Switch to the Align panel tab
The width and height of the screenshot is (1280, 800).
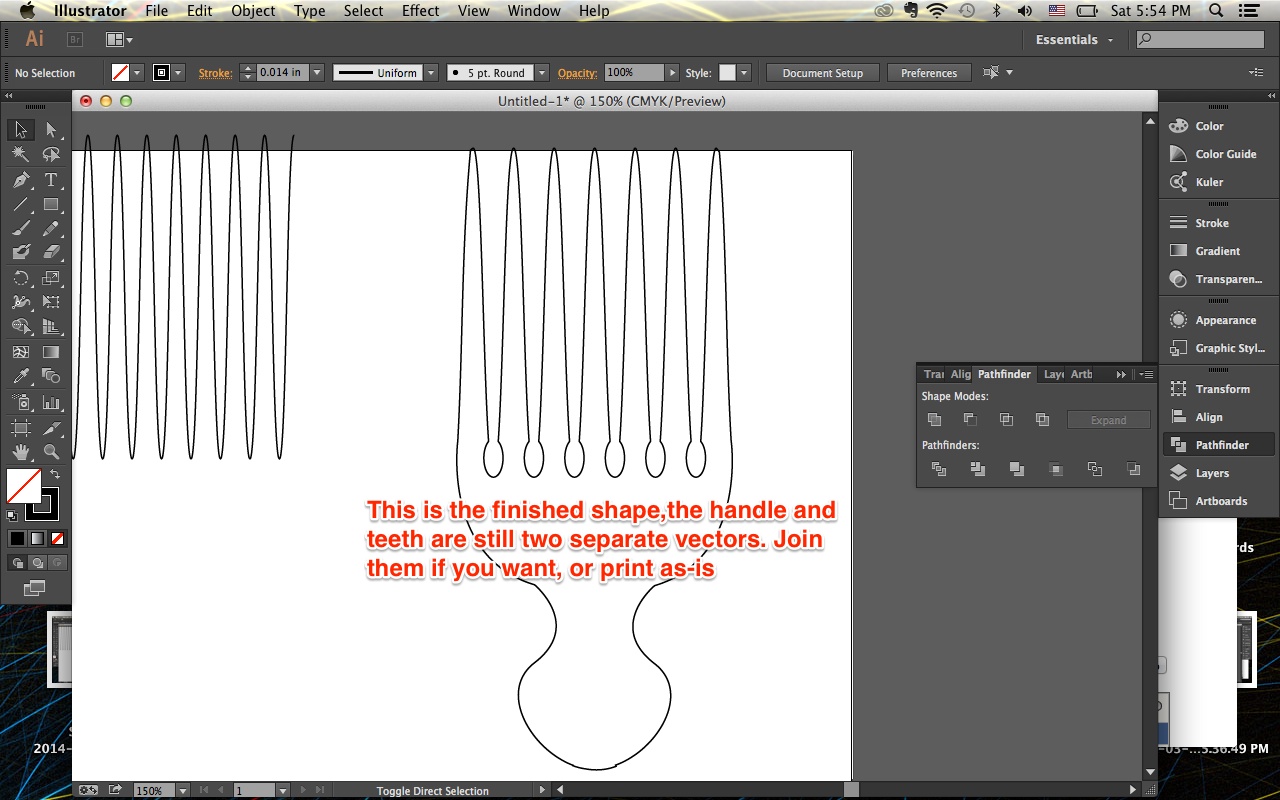coord(961,374)
